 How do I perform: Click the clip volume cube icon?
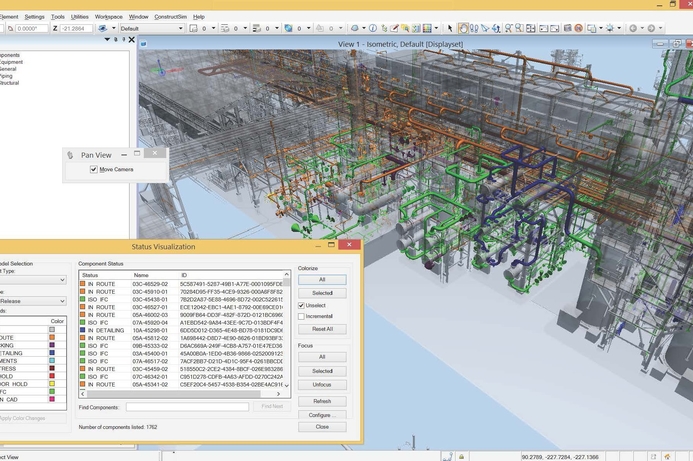point(567,28)
